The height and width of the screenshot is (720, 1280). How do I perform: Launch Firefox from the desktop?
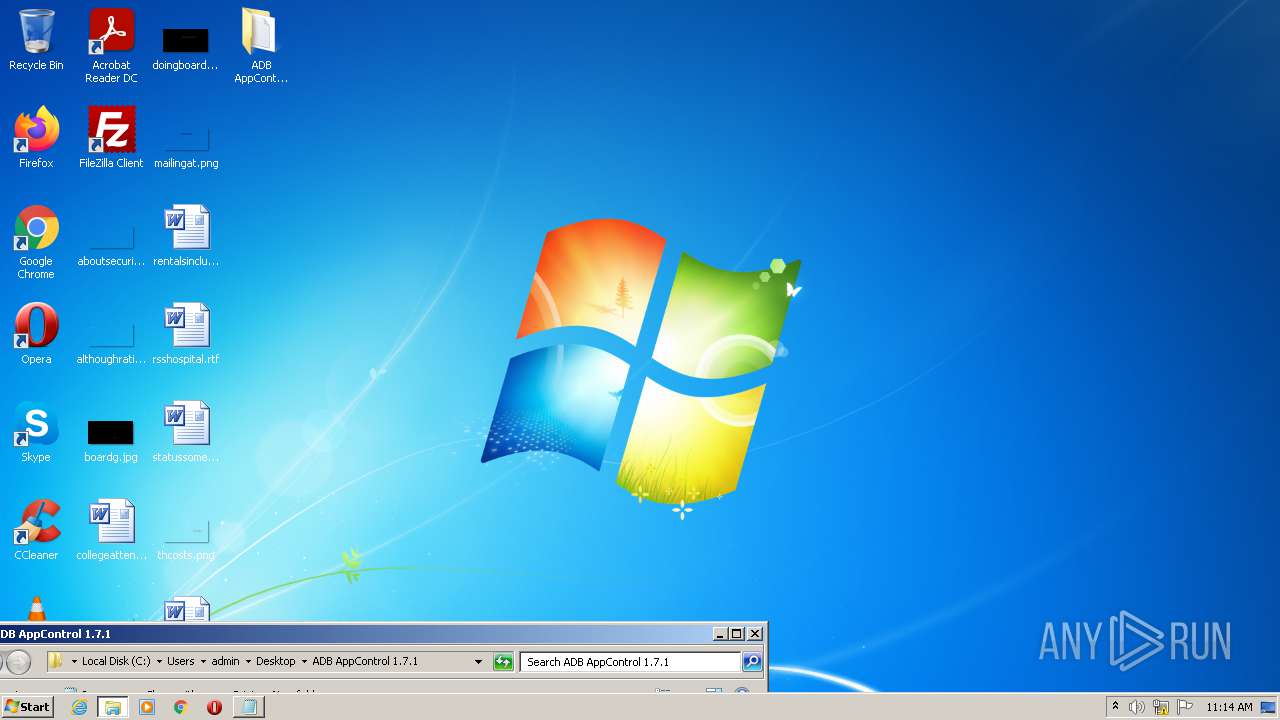[x=36, y=138]
